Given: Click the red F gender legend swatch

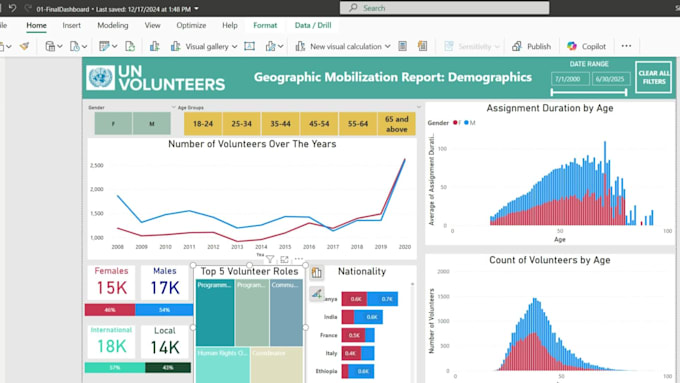Looking at the screenshot, I should [x=455, y=123].
